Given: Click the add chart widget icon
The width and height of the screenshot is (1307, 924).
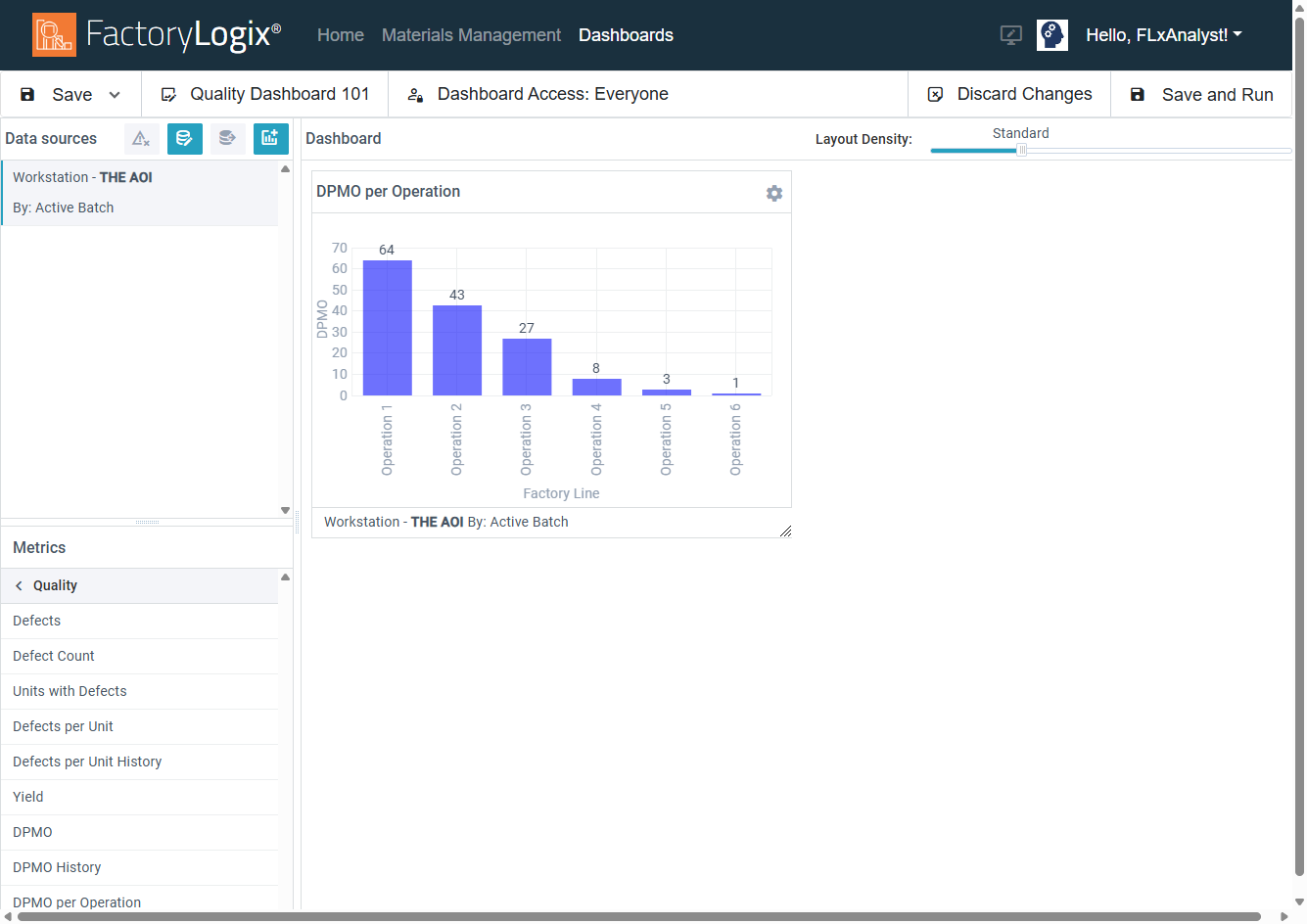Looking at the screenshot, I should [x=270, y=139].
